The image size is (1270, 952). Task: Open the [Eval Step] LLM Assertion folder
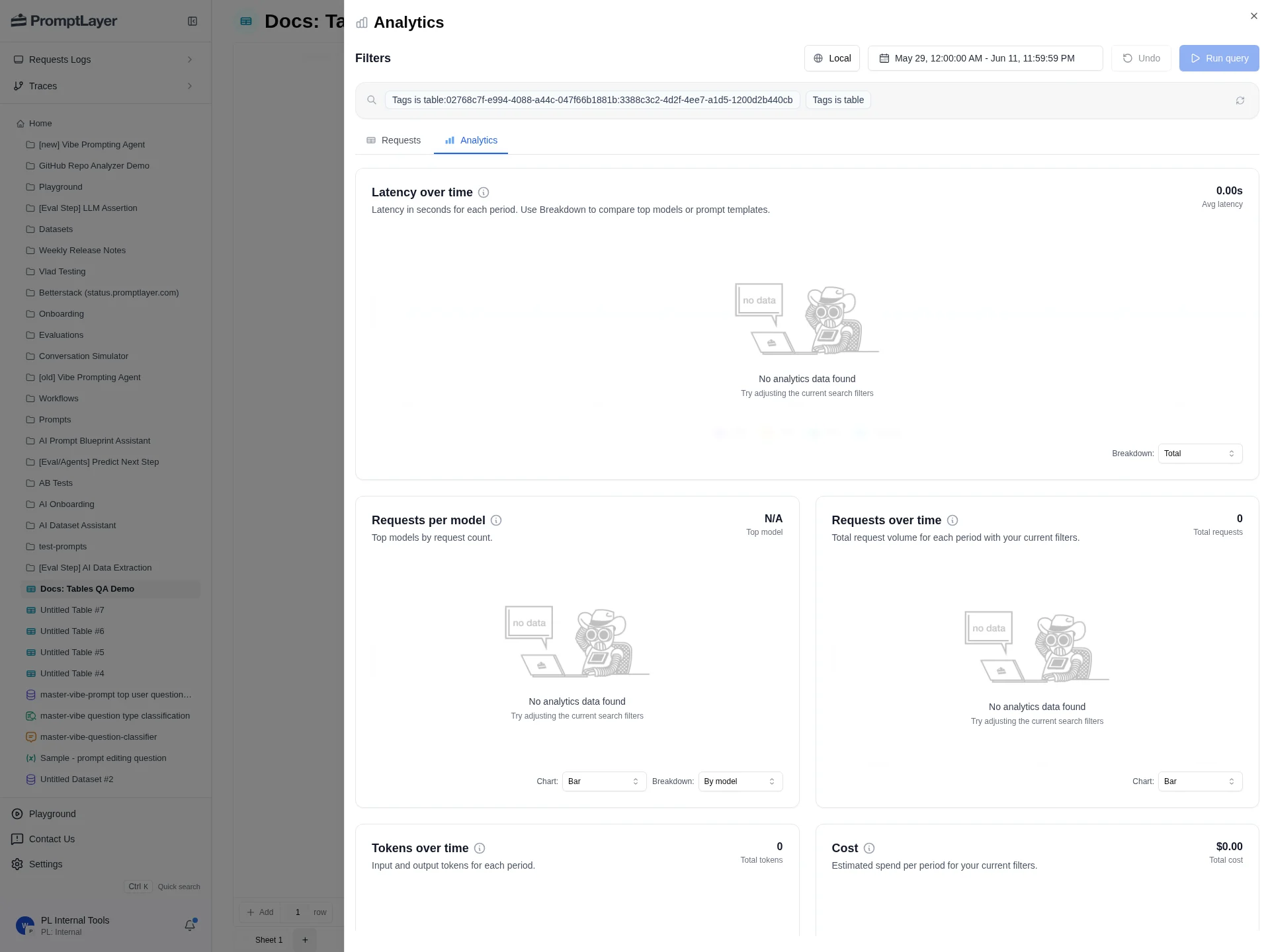(x=88, y=208)
